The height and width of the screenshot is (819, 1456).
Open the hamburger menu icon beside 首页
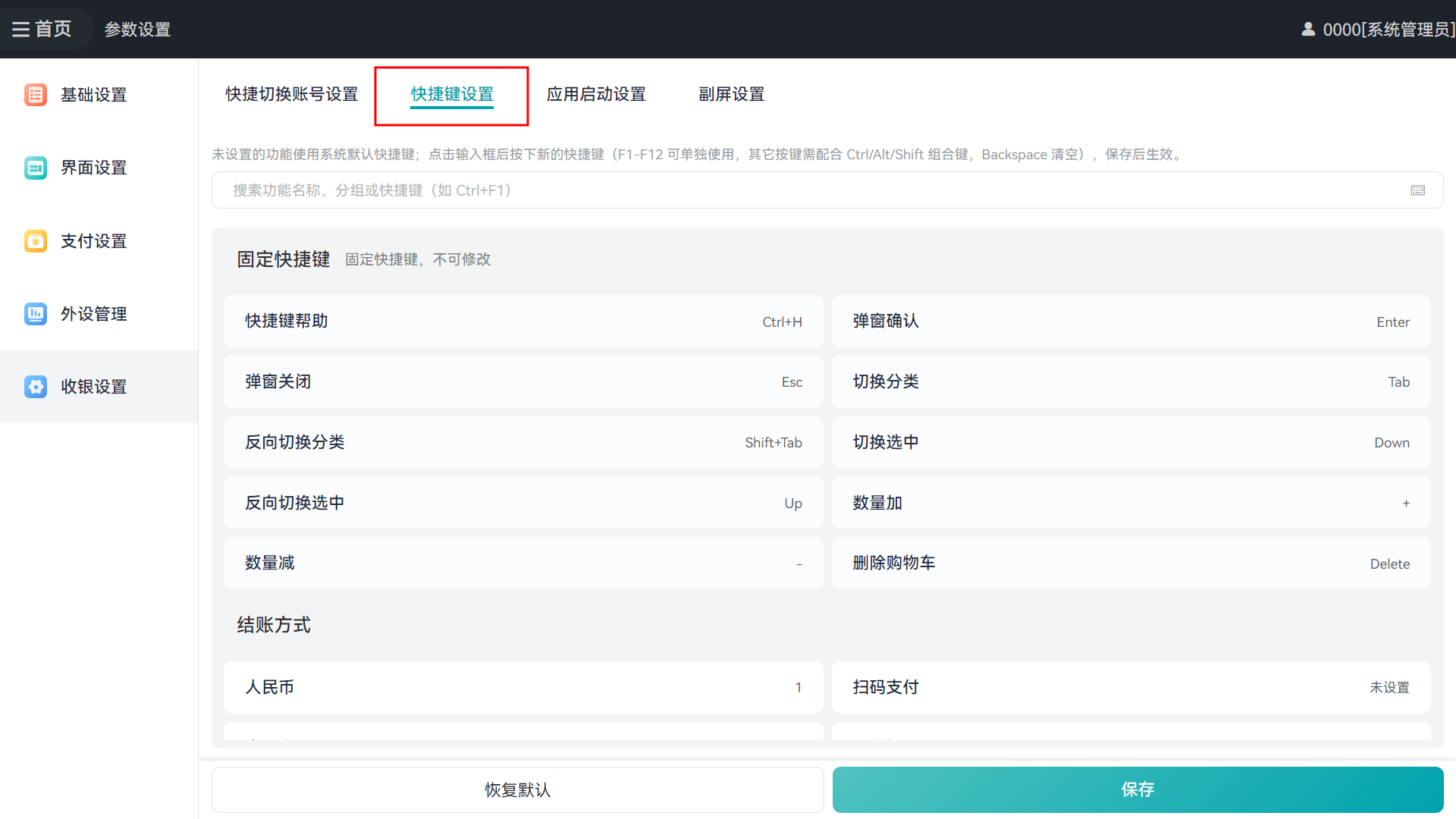point(20,29)
